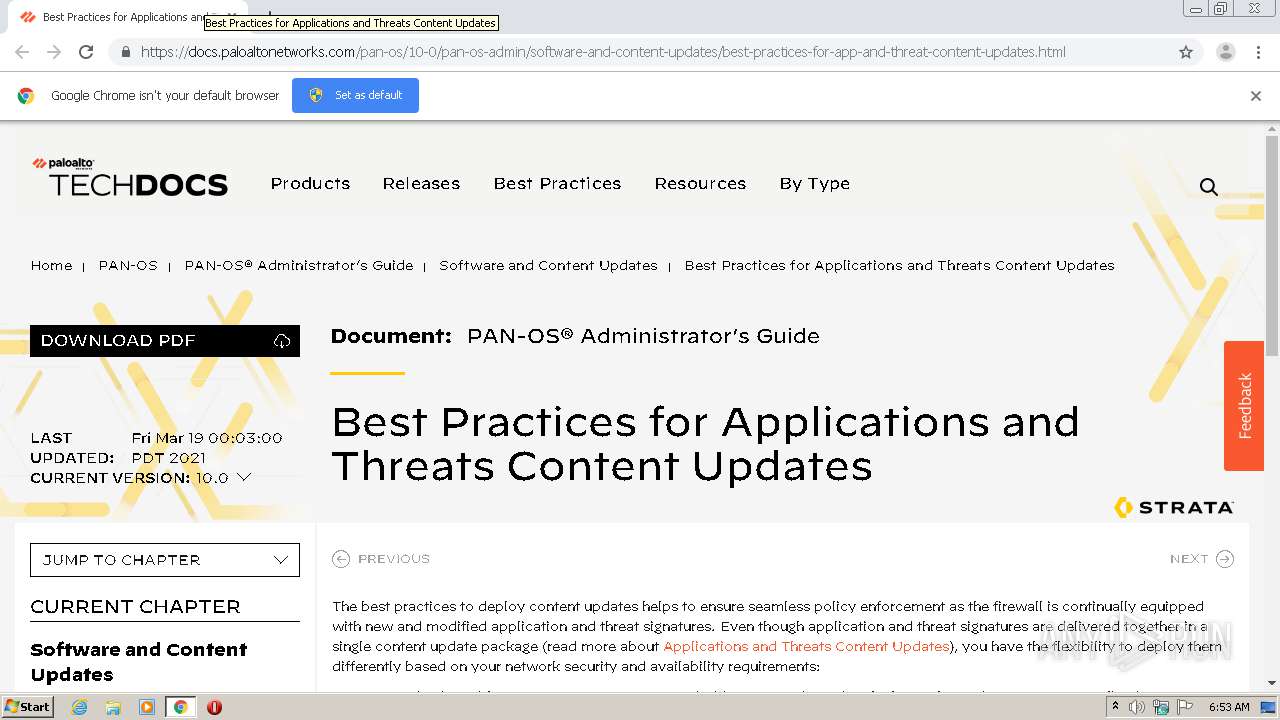Click the padlock site info icon

tap(125, 52)
